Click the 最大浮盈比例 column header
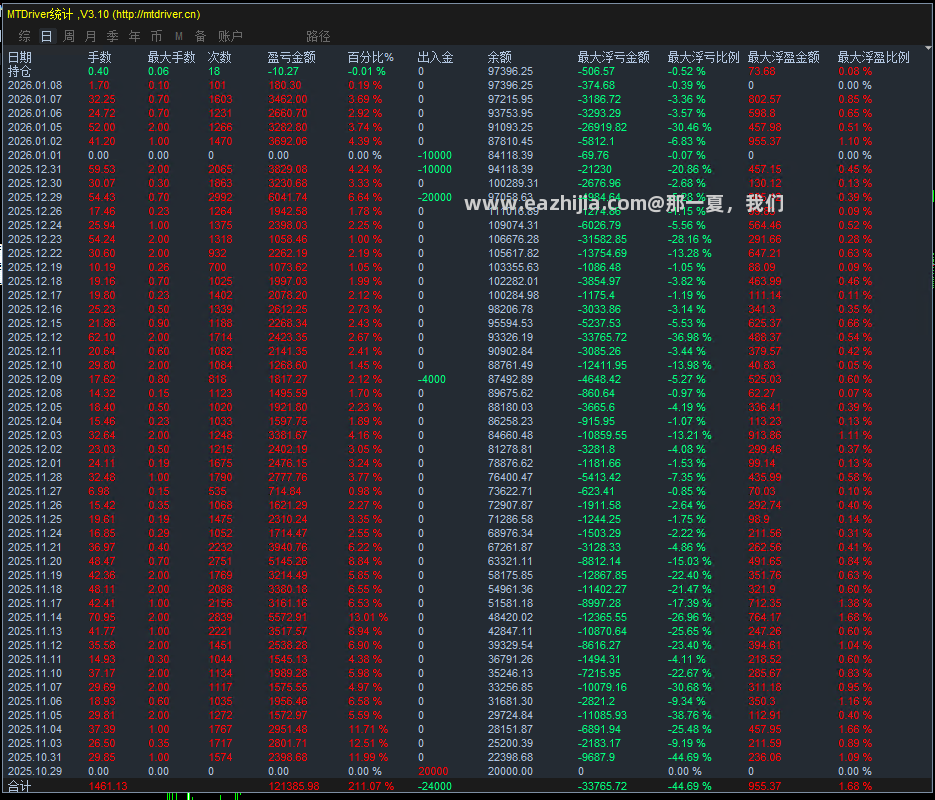This screenshot has height=800, width=935. (874, 57)
